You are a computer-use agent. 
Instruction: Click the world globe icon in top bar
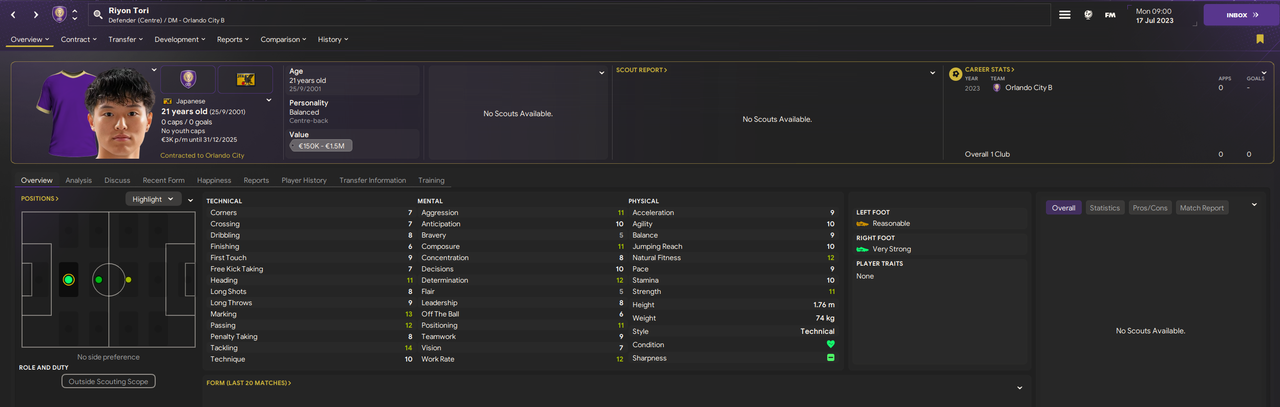point(1088,15)
